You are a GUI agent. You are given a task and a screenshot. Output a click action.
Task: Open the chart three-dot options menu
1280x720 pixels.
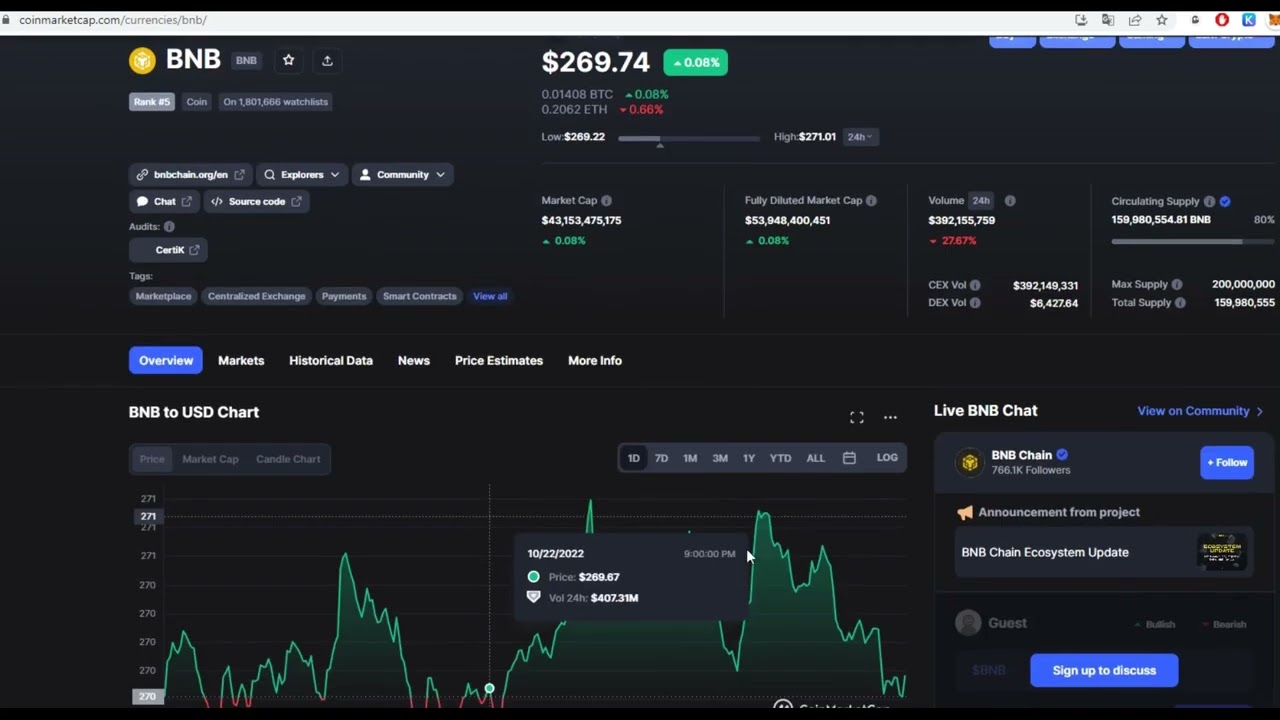890,417
